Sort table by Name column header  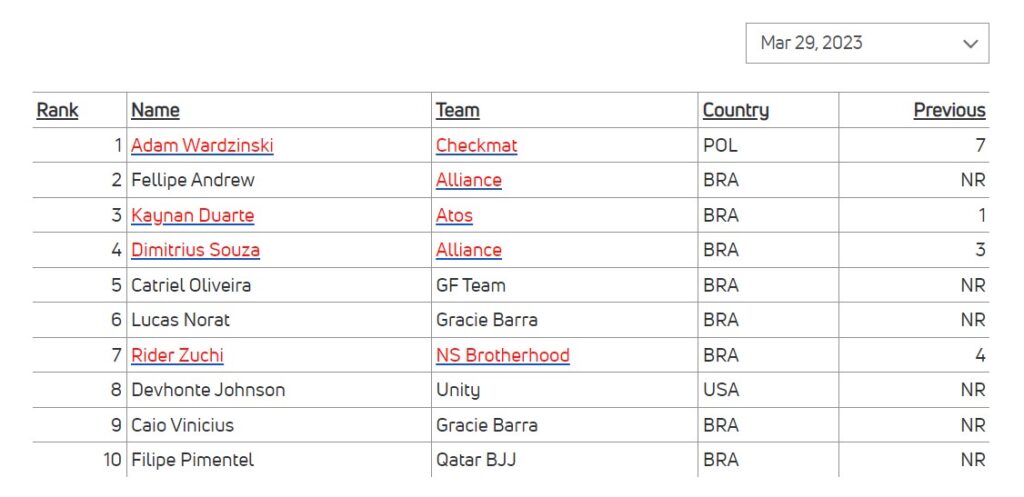pos(155,110)
